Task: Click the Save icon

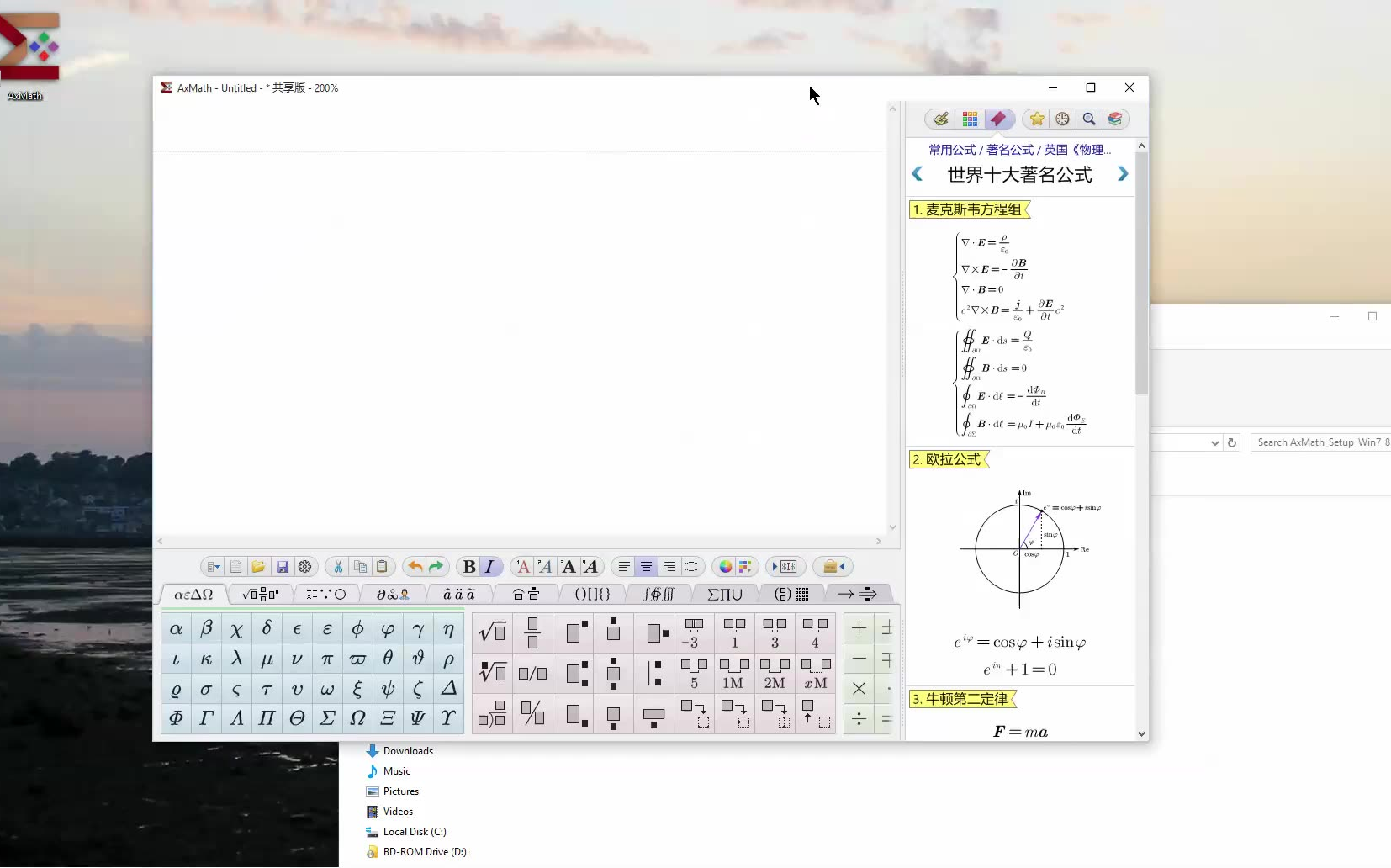Action: coord(282,567)
